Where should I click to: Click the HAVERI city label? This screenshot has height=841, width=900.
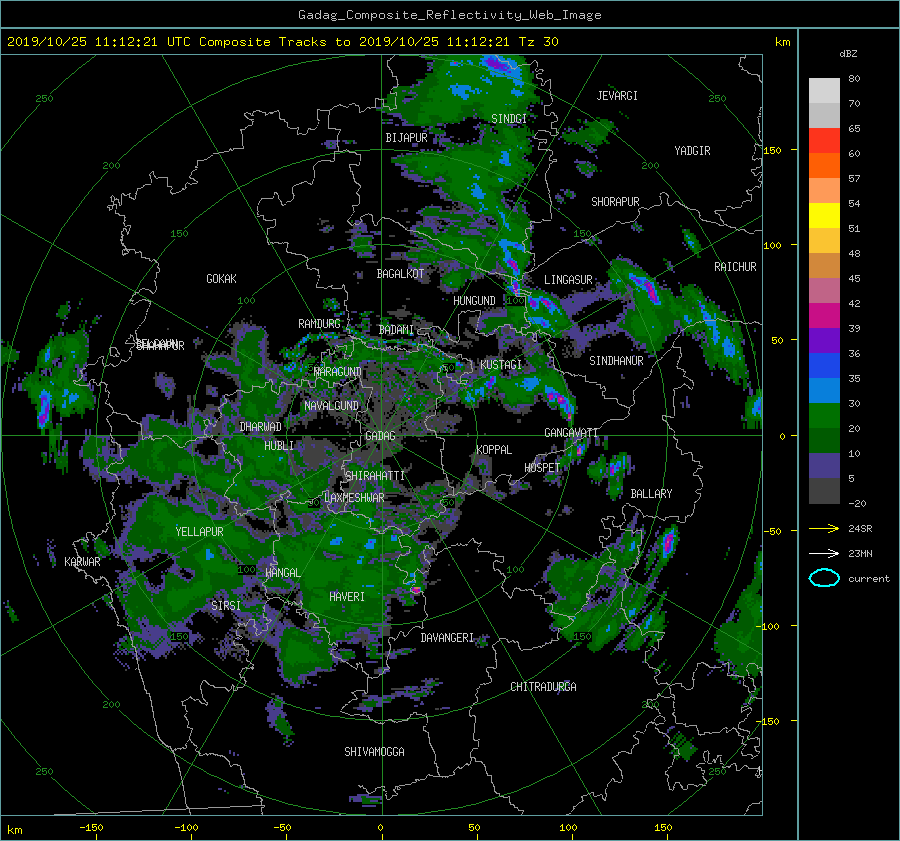pos(347,597)
